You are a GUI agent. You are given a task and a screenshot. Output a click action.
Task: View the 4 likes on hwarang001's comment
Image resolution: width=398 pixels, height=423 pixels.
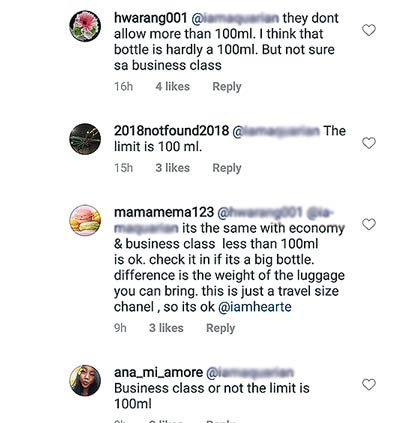point(172,87)
